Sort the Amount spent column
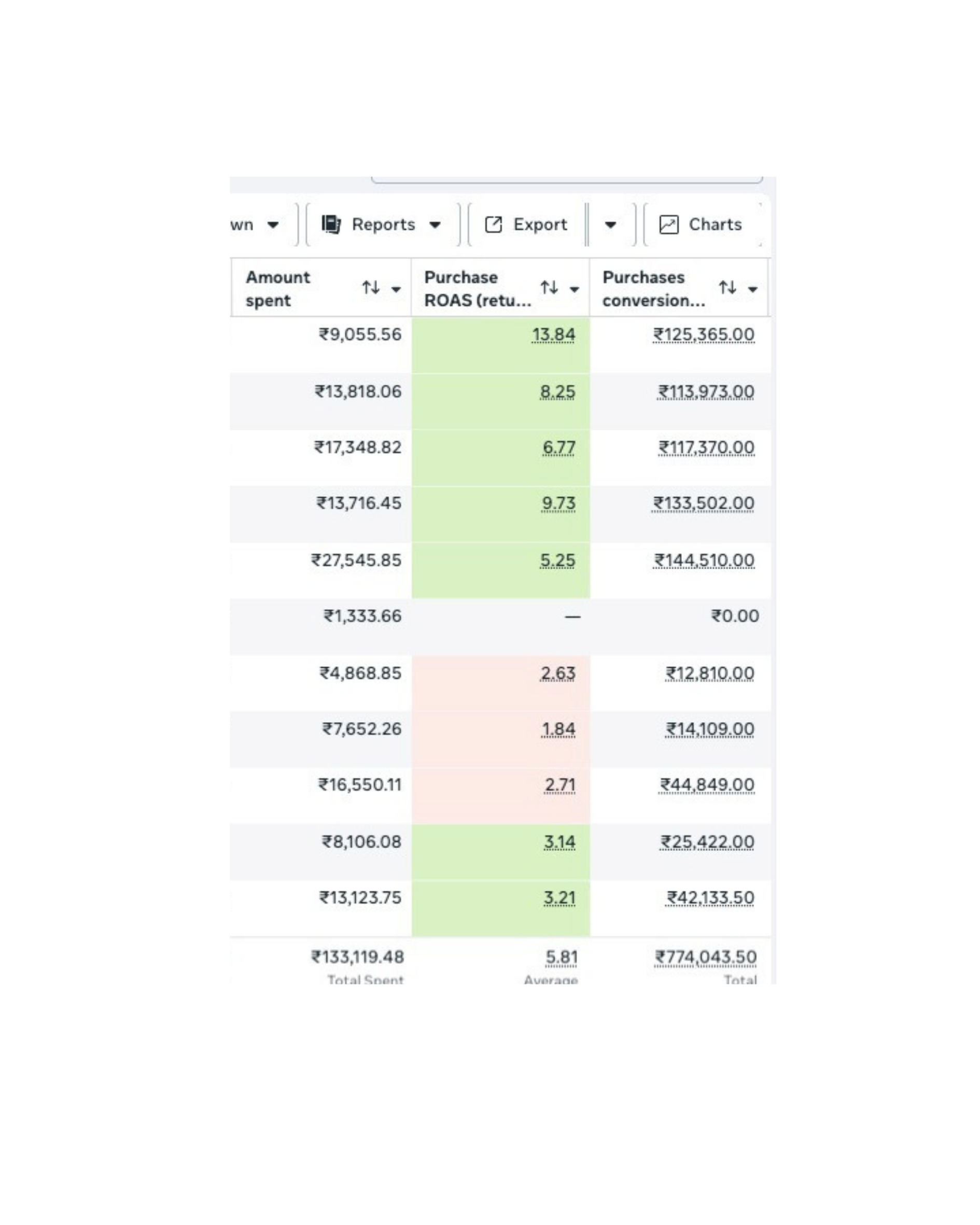Screen dimensions: 980x1225 click(371, 288)
